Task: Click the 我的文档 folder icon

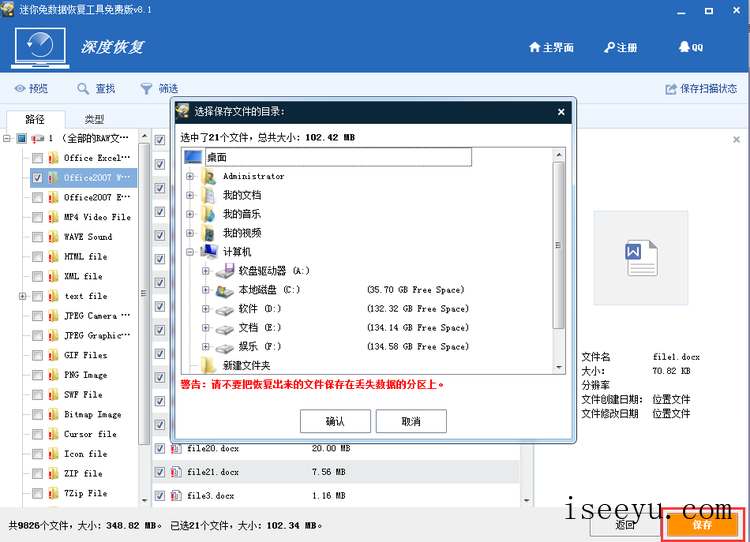Action: click(209, 195)
